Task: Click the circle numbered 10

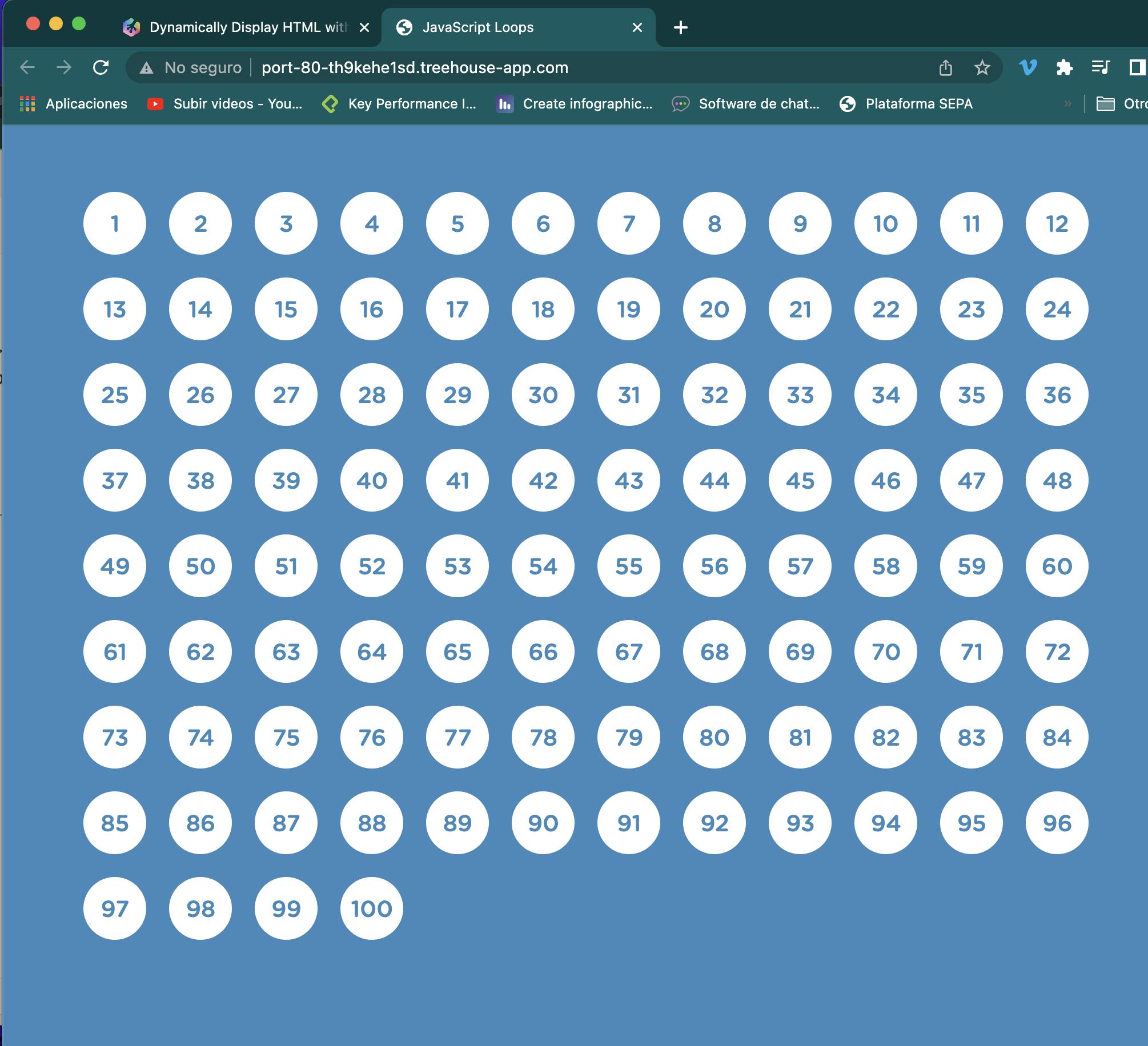Action: (x=886, y=223)
